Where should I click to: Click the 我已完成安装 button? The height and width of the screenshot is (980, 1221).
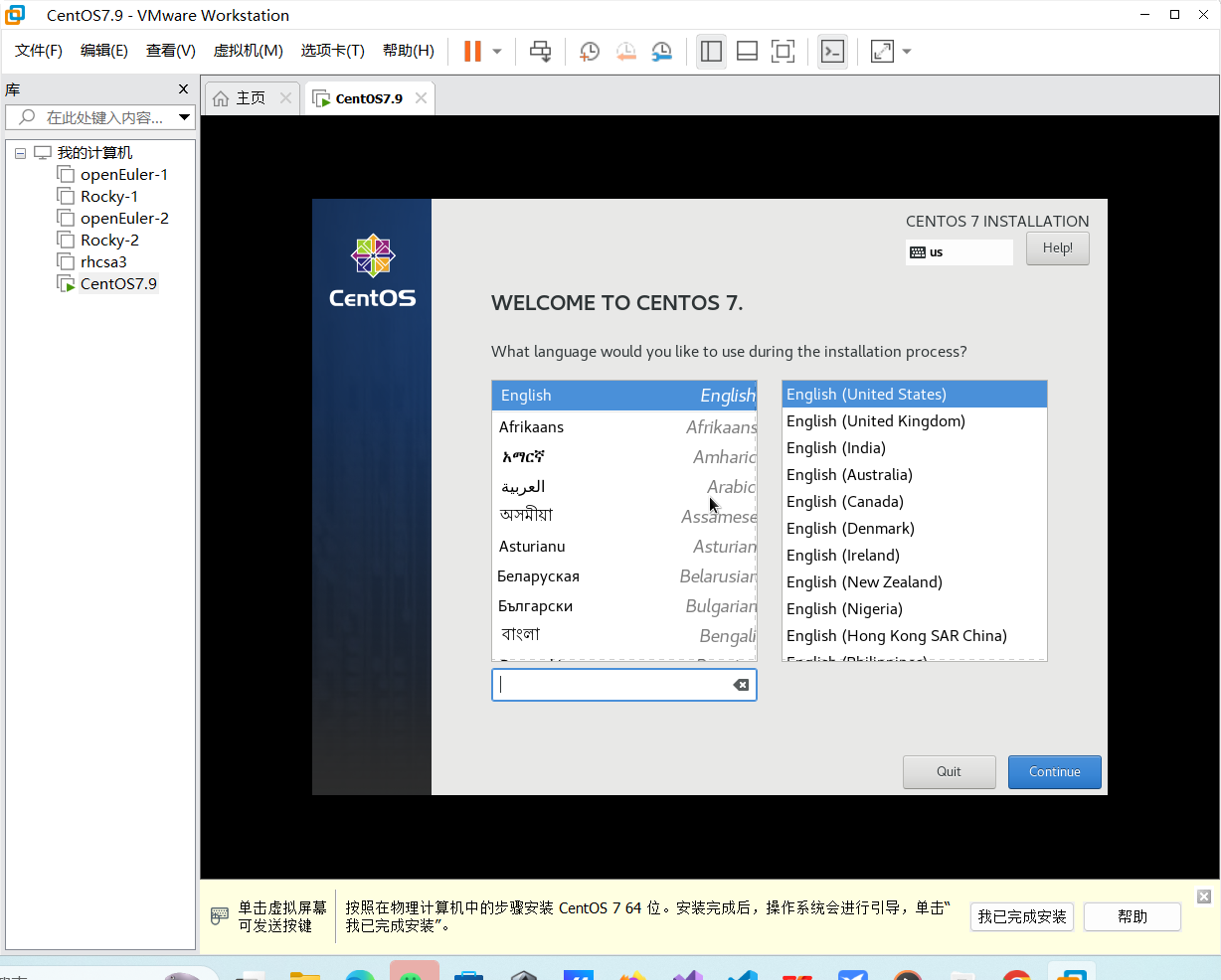point(1022,916)
